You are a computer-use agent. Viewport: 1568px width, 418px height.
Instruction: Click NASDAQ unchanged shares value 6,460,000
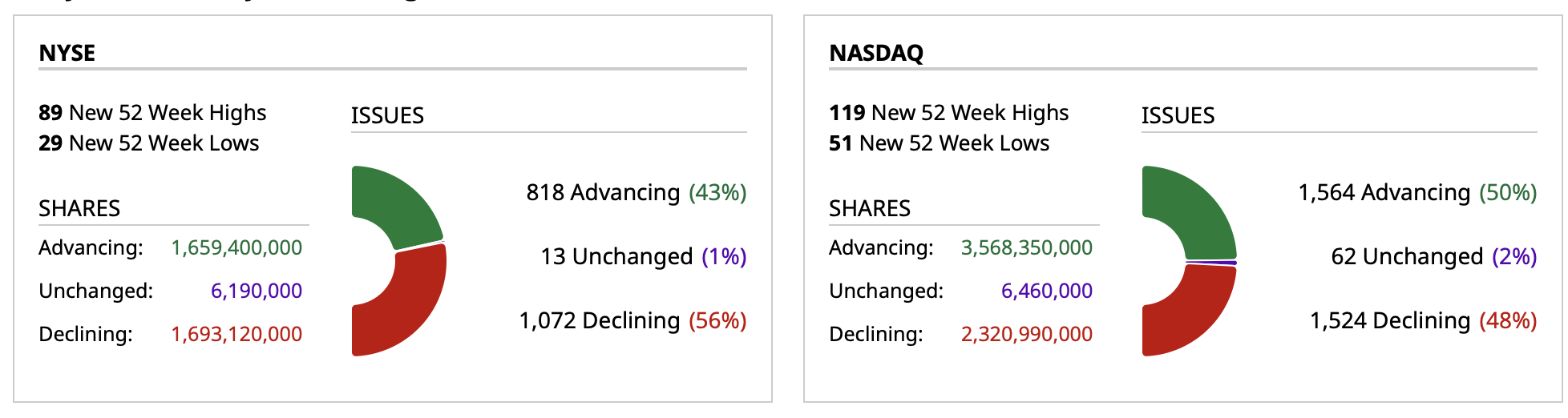(x=1047, y=291)
